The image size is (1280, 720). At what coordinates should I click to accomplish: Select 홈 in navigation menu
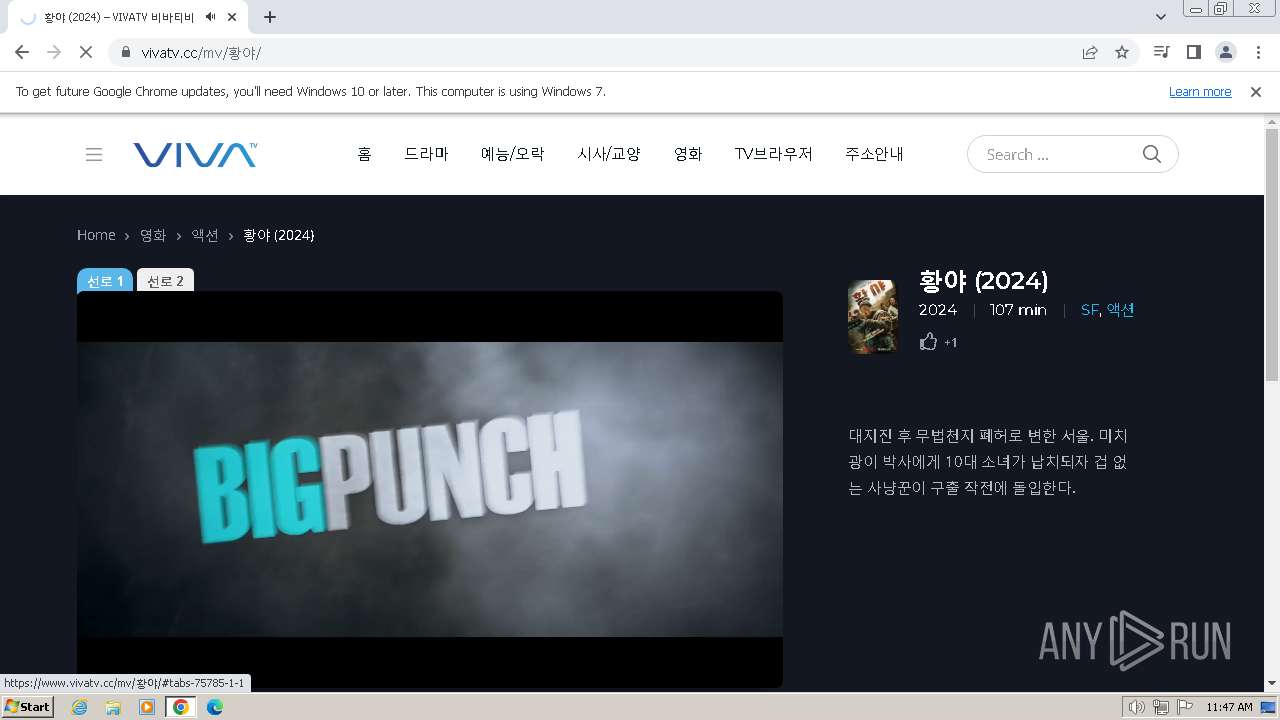[364, 154]
